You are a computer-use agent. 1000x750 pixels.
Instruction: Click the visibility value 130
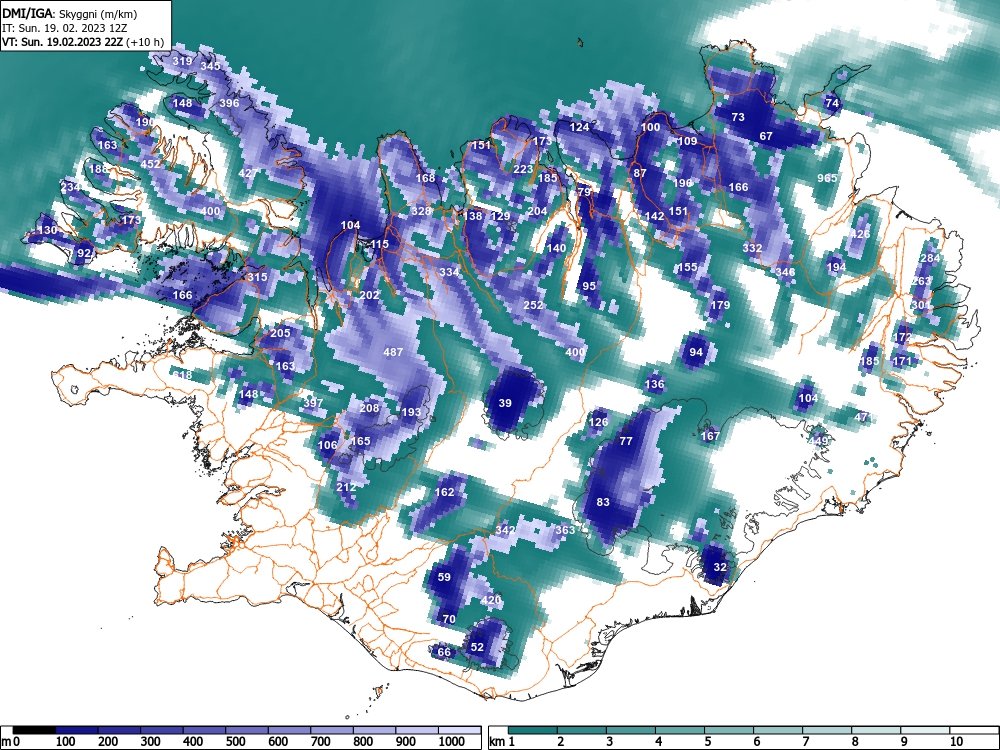click(x=47, y=230)
